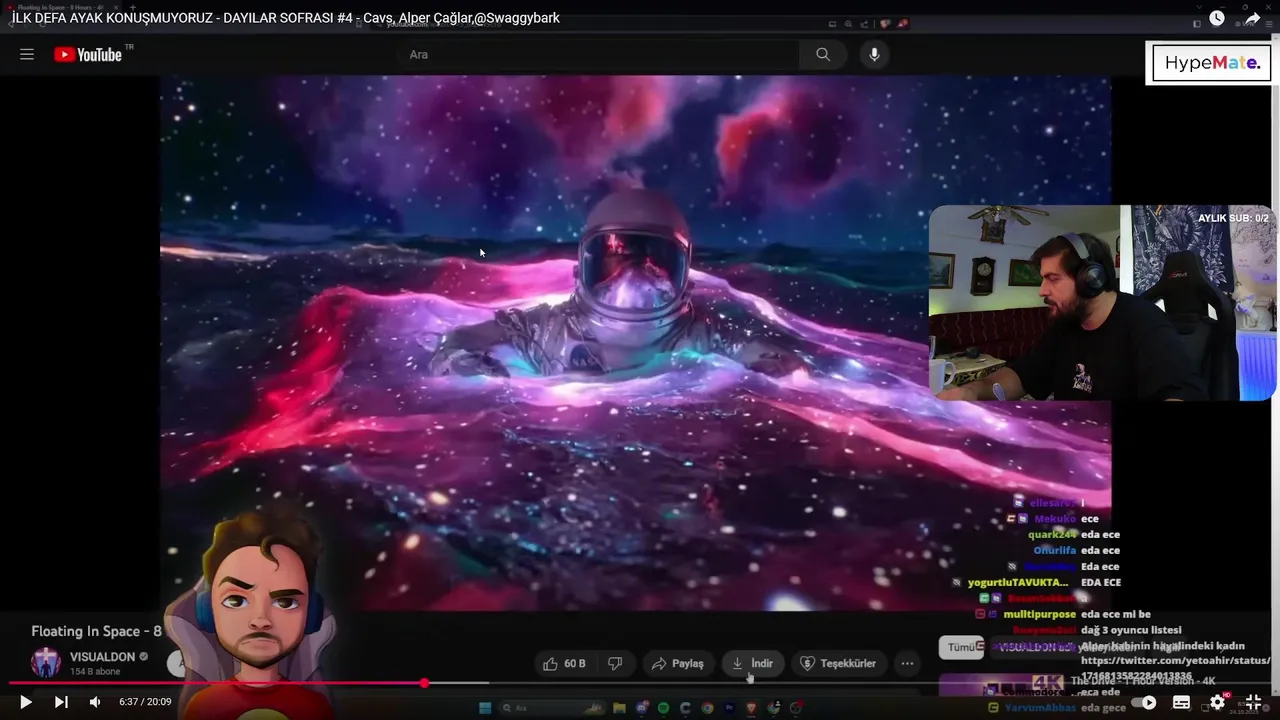Click chat username 'Onurlifa'
The width and height of the screenshot is (1280, 720).
point(1055,550)
